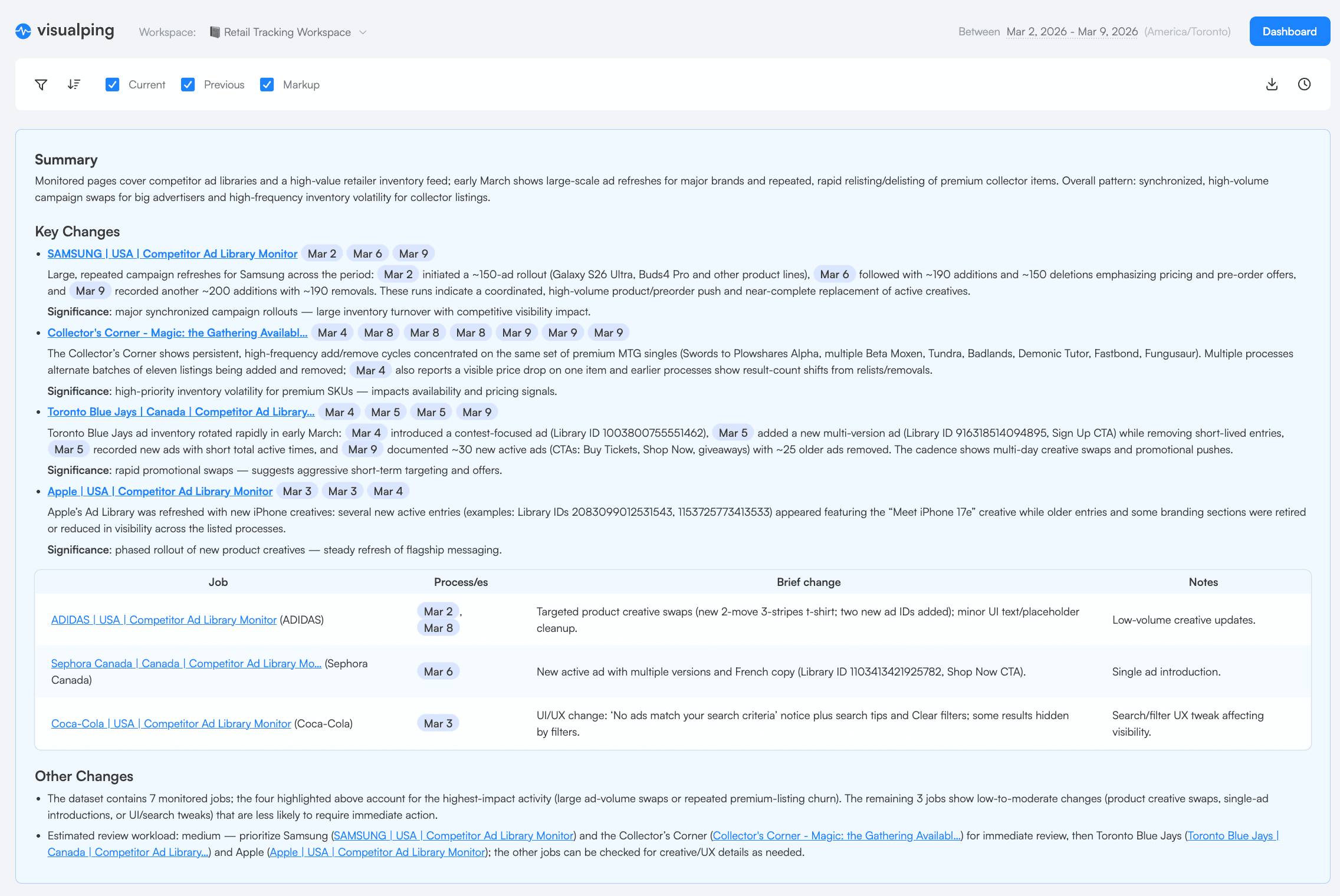Click the Mar 2 badge next to Samsung
Screen dimensions: 1340x896
click(322, 253)
